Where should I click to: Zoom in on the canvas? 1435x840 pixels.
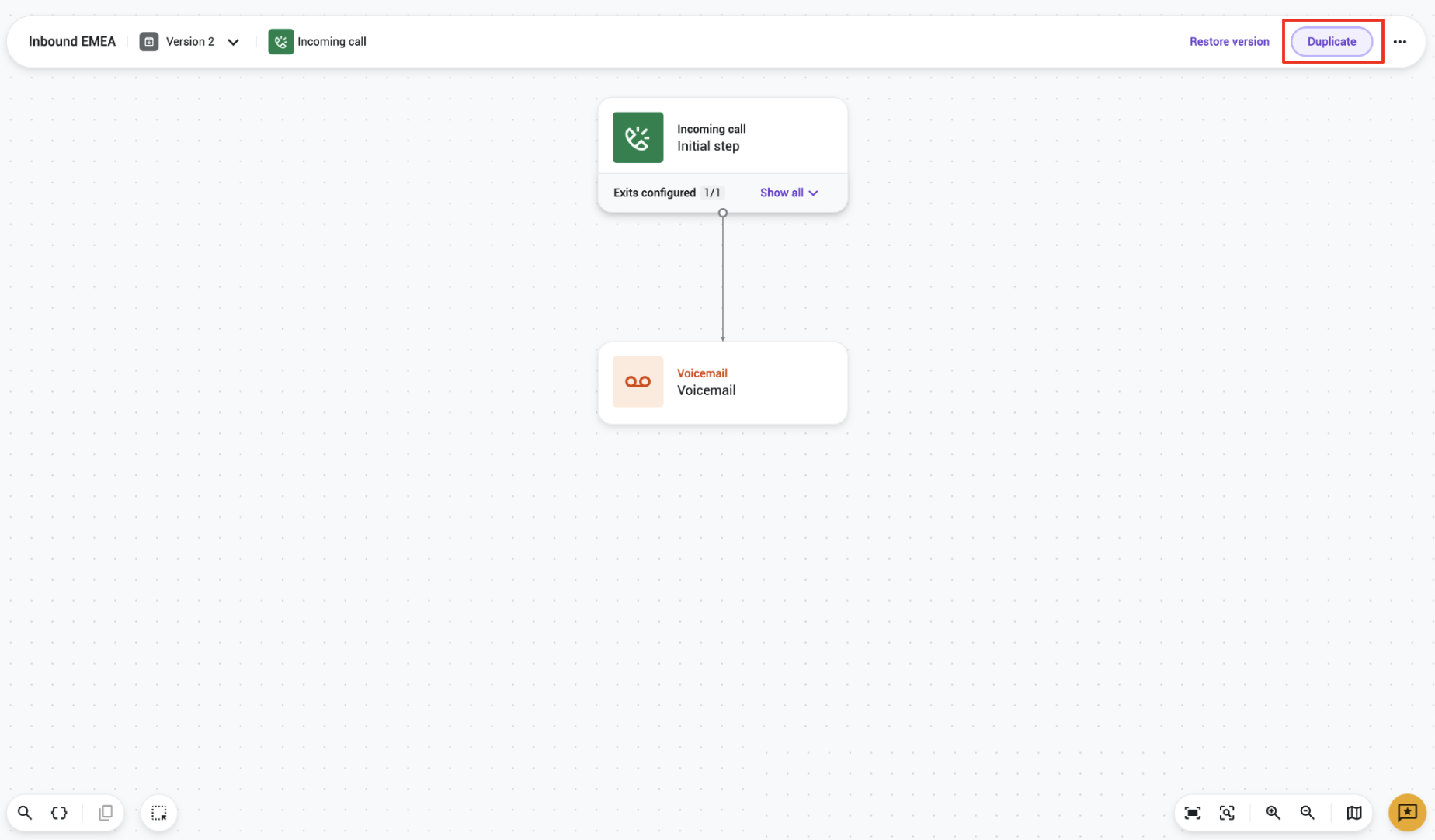click(1273, 813)
